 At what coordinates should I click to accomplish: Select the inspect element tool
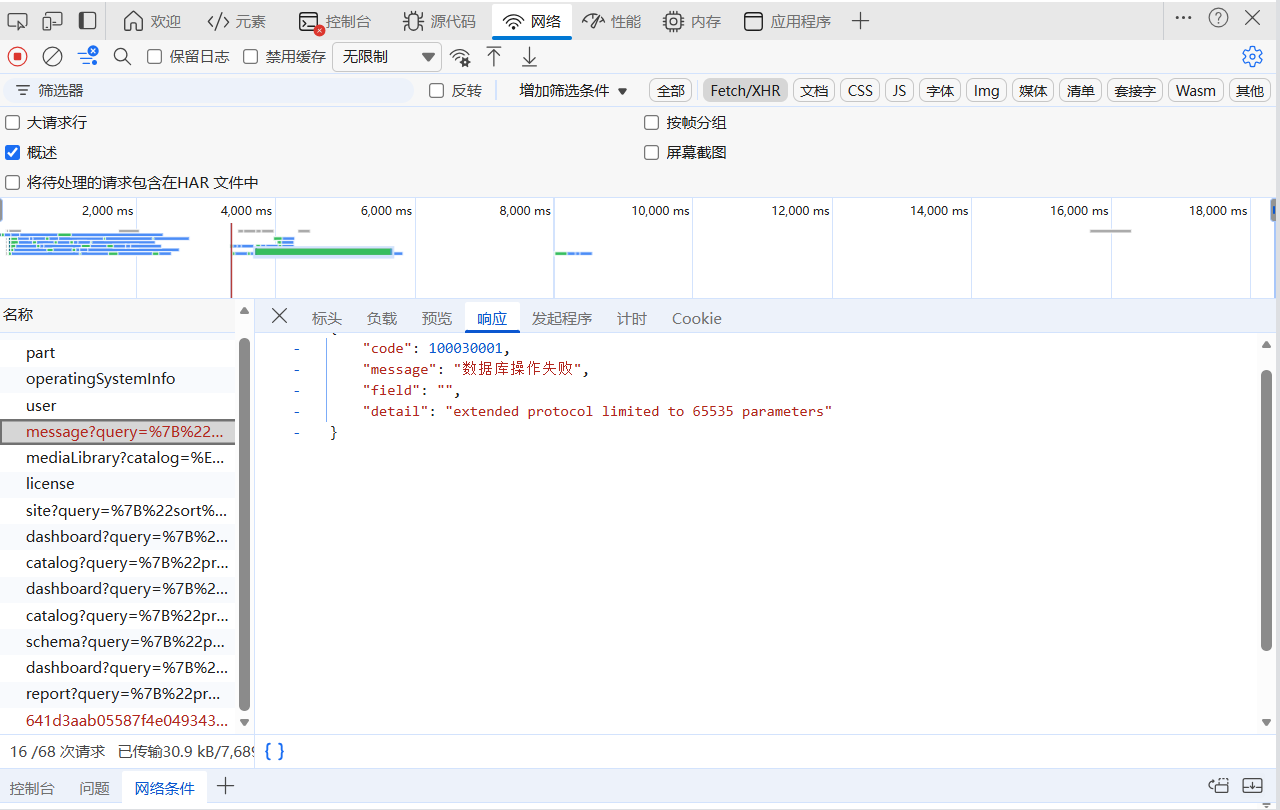pyautogui.click(x=16, y=20)
